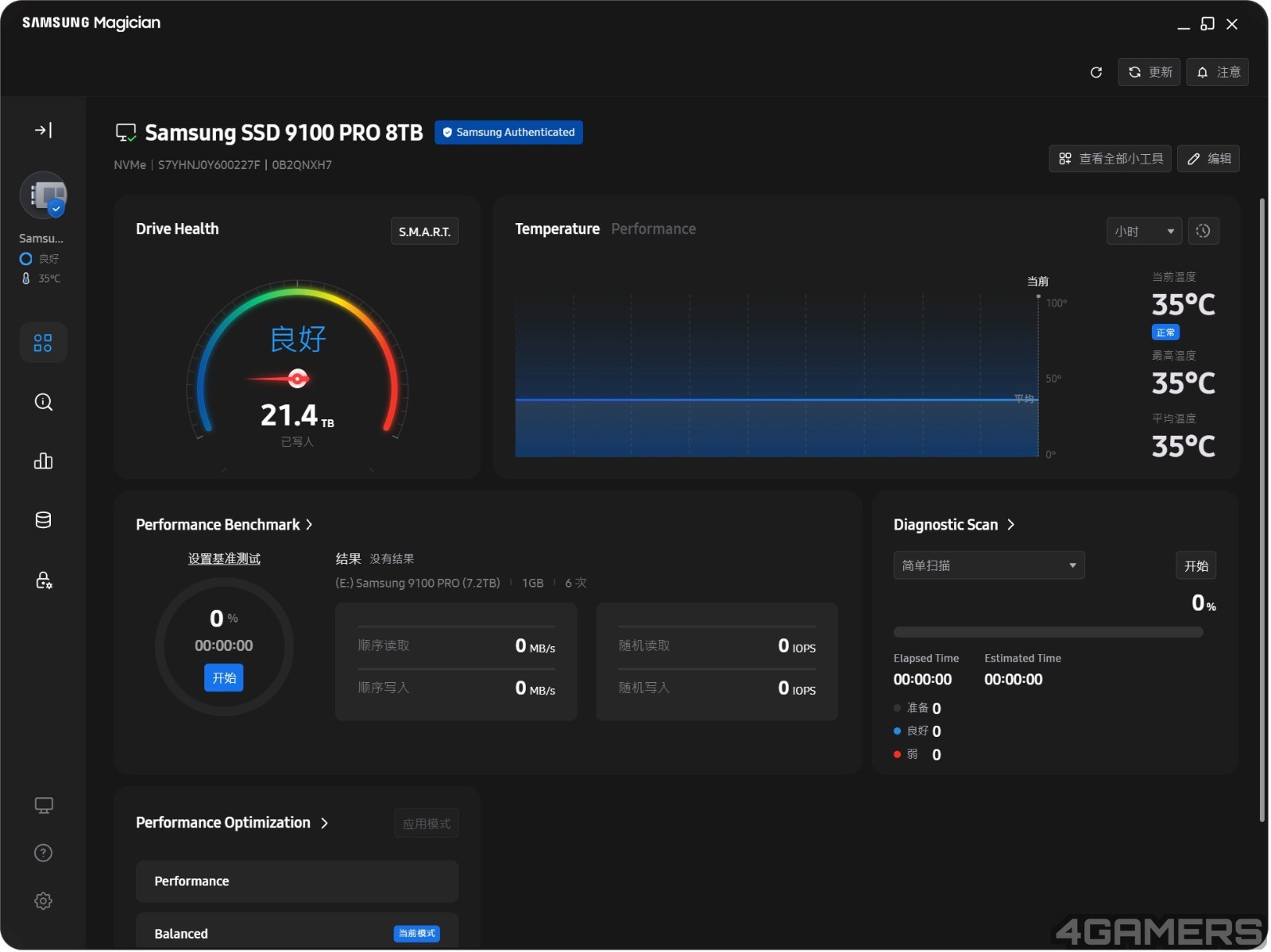
Task: Open the benchmark bar chart sidebar icon
Action: 43,461
